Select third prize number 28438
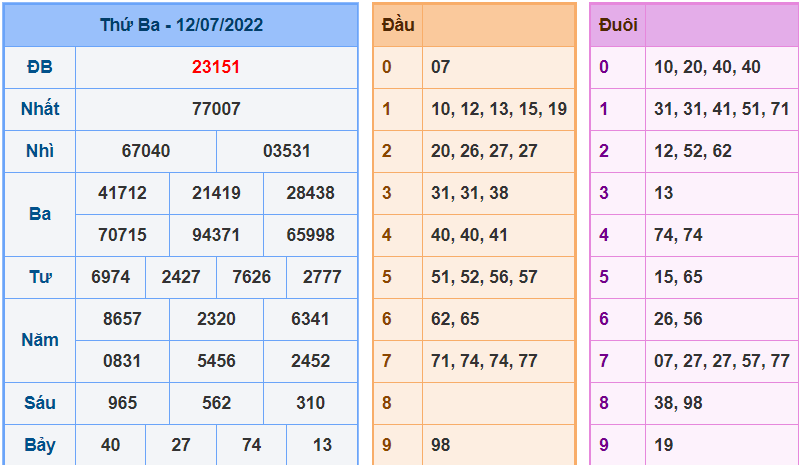This screenshot has width=799, height=465. [x=310, y=193]
